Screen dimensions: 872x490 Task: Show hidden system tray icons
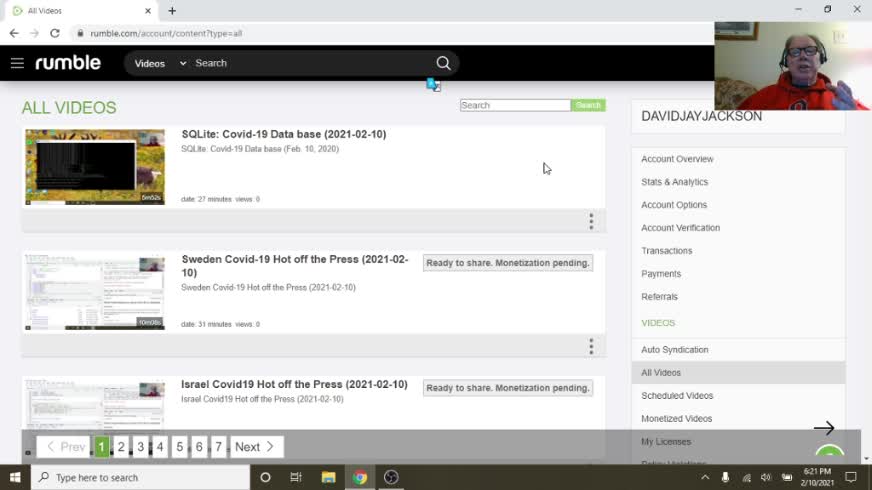705,477
